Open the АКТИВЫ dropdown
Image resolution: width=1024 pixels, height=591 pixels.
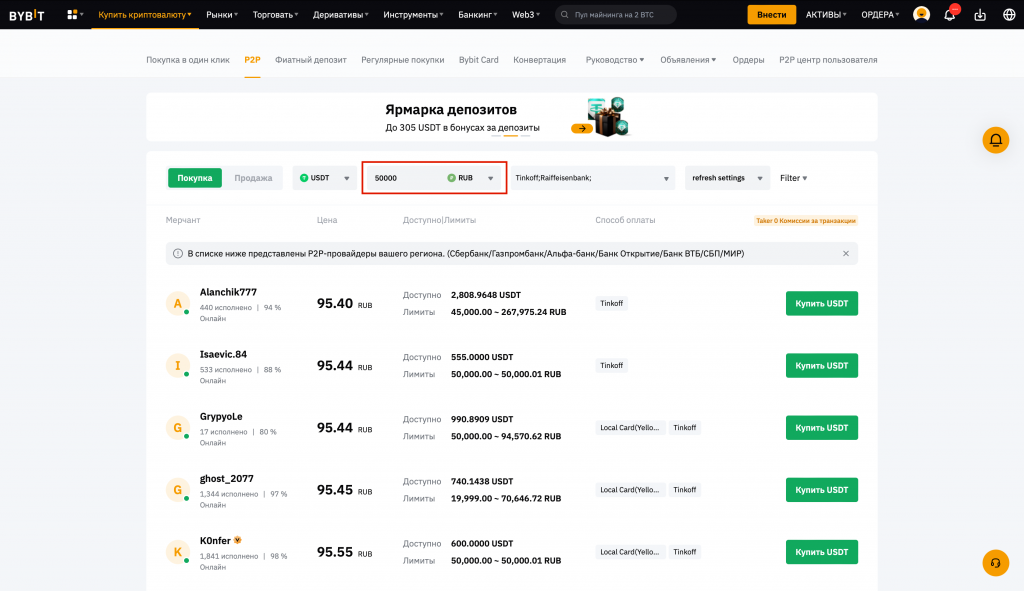coord(826,14)
